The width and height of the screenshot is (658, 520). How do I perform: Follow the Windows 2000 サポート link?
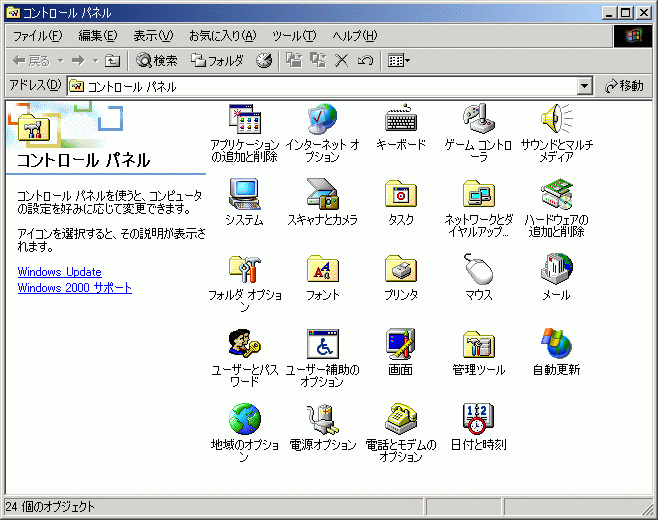pyautogui.click(x=75, y=288)
